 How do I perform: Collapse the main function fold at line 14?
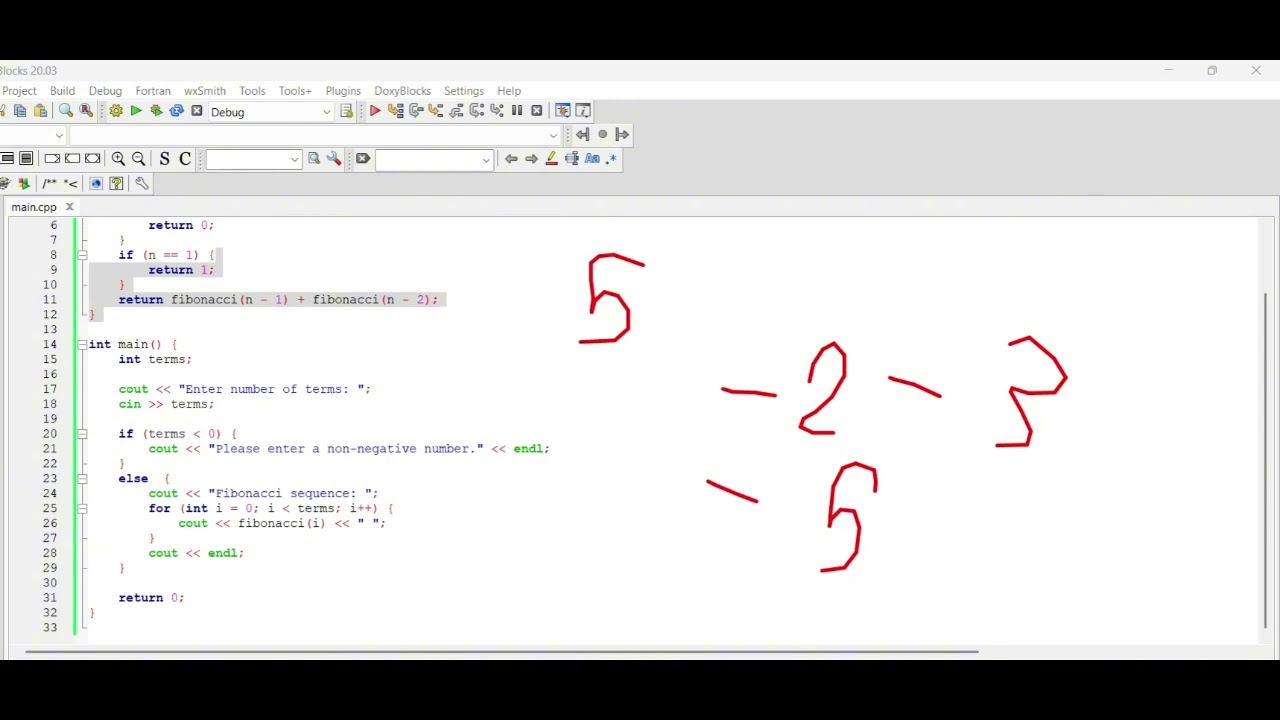(83, 344)
